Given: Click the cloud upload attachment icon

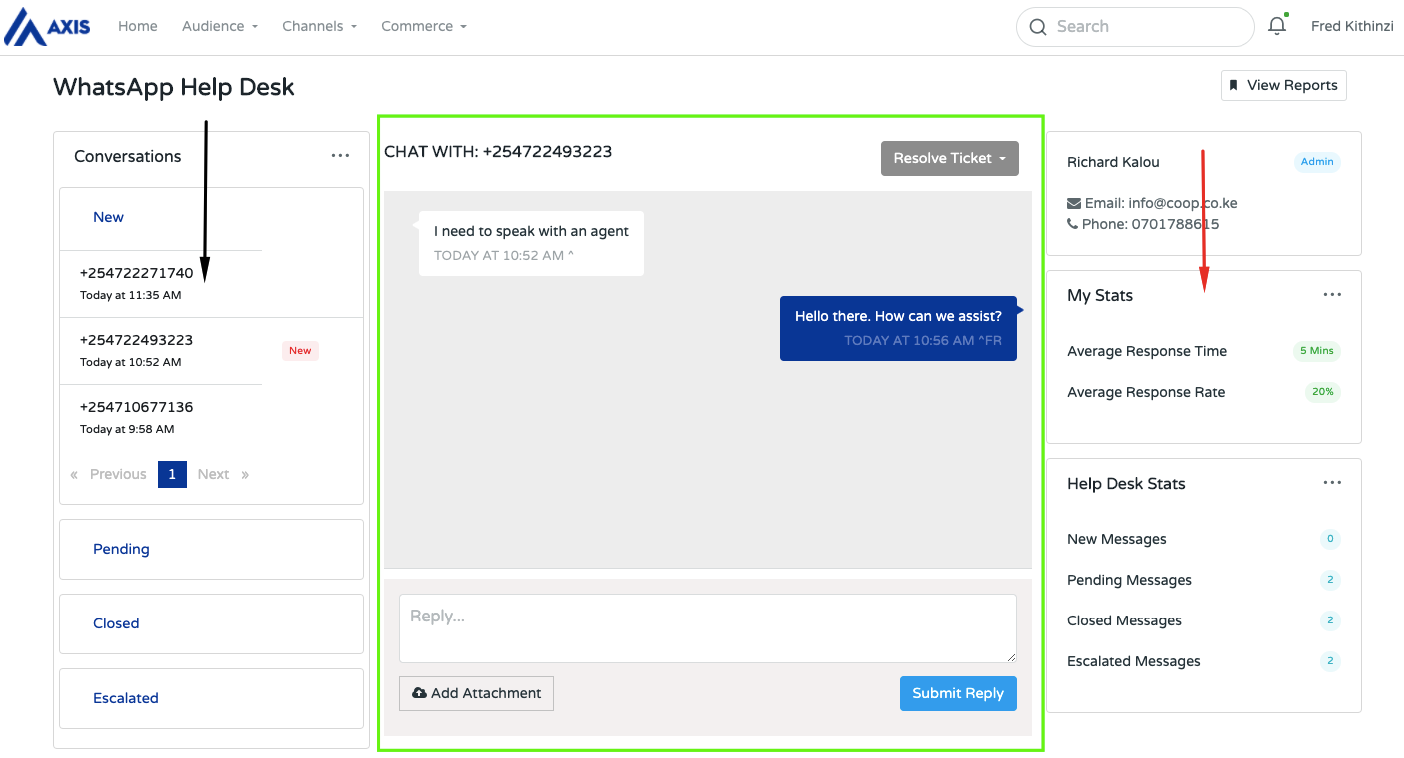Looking at the screenshot, I should point(419,693).
